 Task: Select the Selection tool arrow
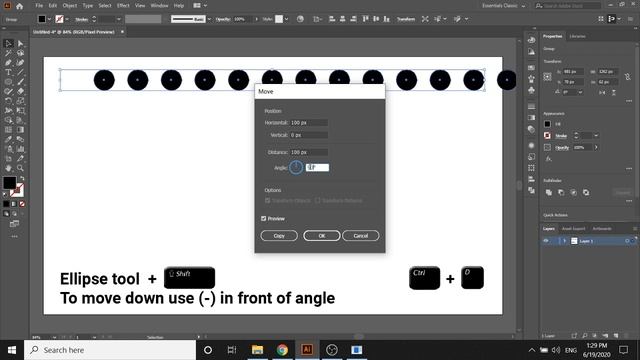click(8, 43)
